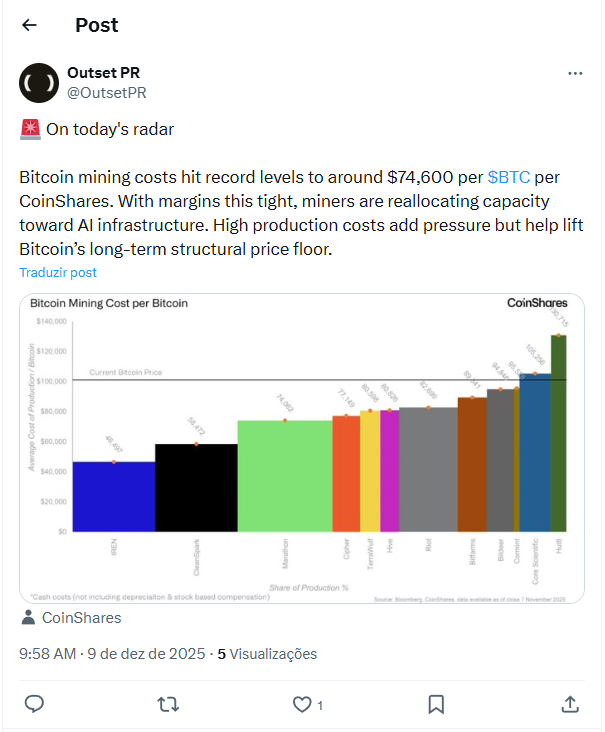Open the reply comment icon
Screen dimensions: 605x732
[x=34, y=704]
